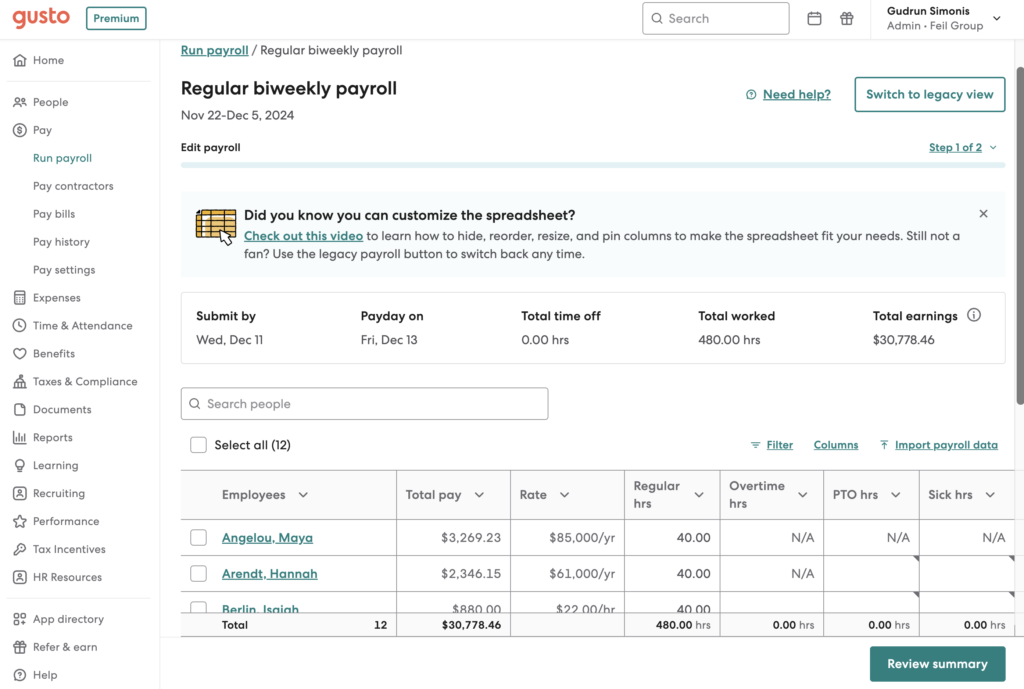Go to Pay history in sidebar

point(61,242)
